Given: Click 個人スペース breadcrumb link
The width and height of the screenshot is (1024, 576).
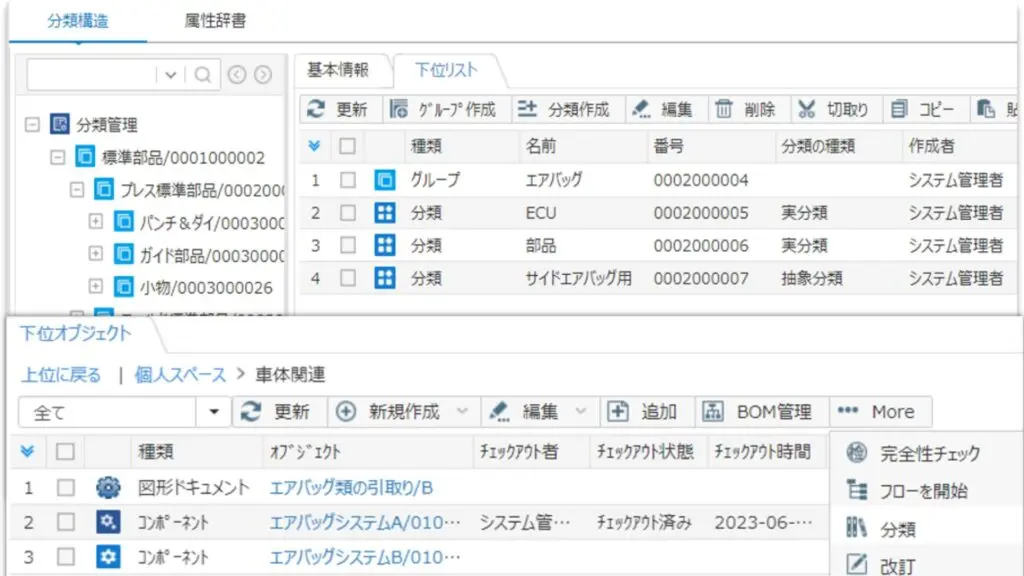Looking at the screenshot, I should pos(180,375).
